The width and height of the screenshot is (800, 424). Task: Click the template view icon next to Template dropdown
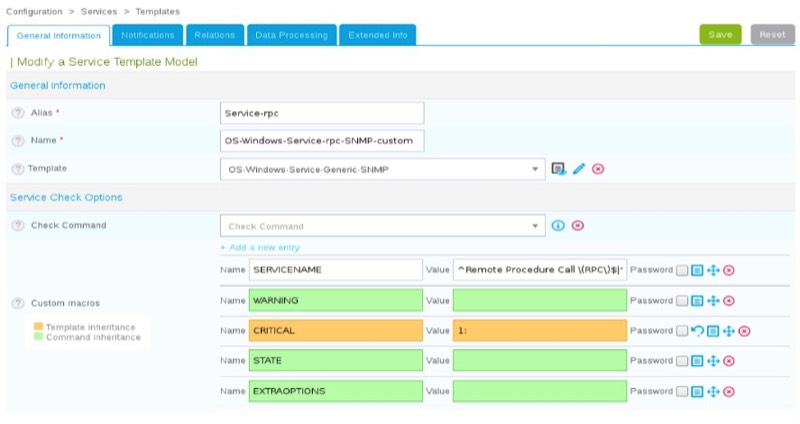coord(559,169)
